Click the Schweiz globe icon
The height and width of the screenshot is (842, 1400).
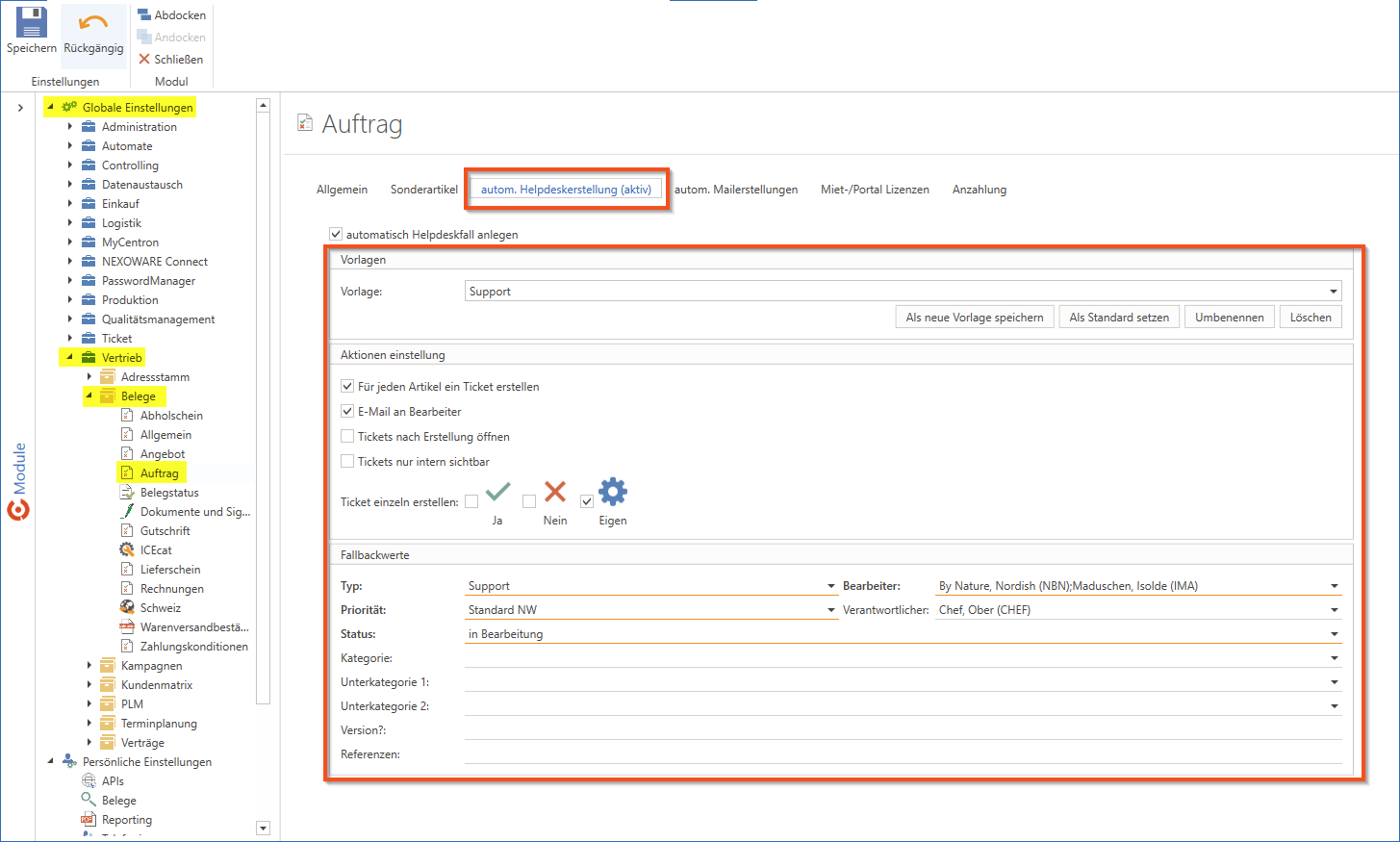127,607
